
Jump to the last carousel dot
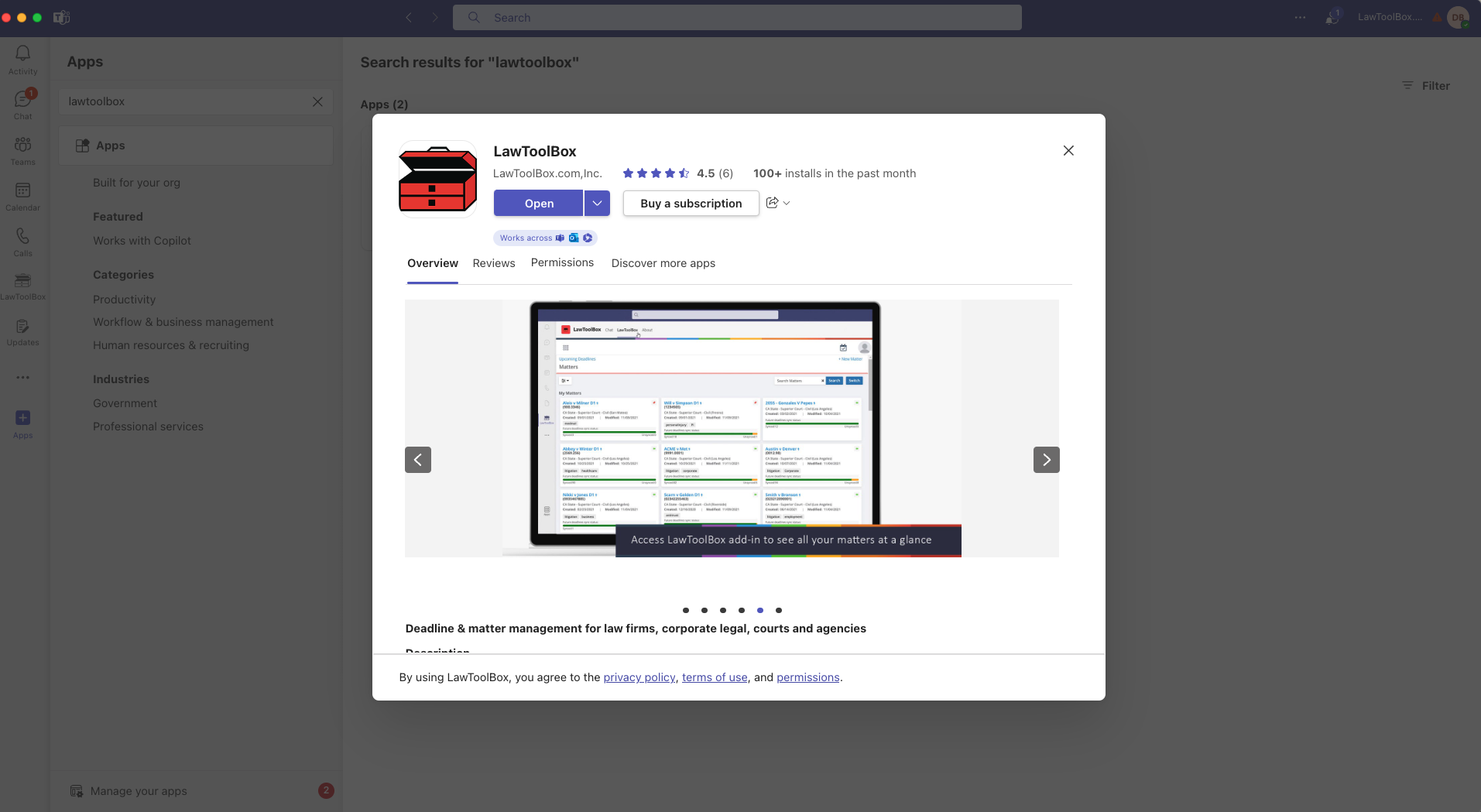(x=779, y=610)
